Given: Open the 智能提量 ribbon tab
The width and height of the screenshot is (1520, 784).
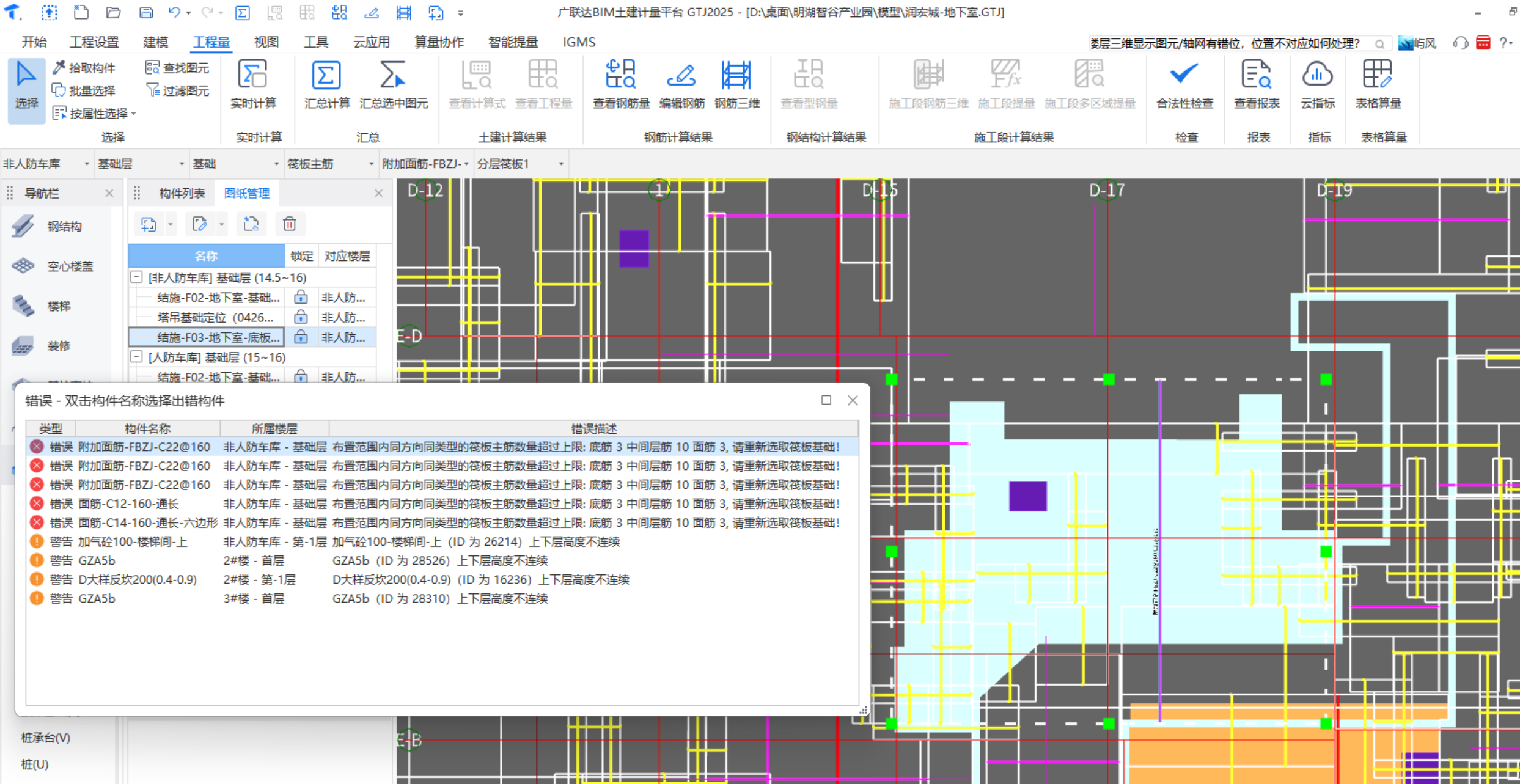Looking at the screenshot, I should [x=513, y=42].
